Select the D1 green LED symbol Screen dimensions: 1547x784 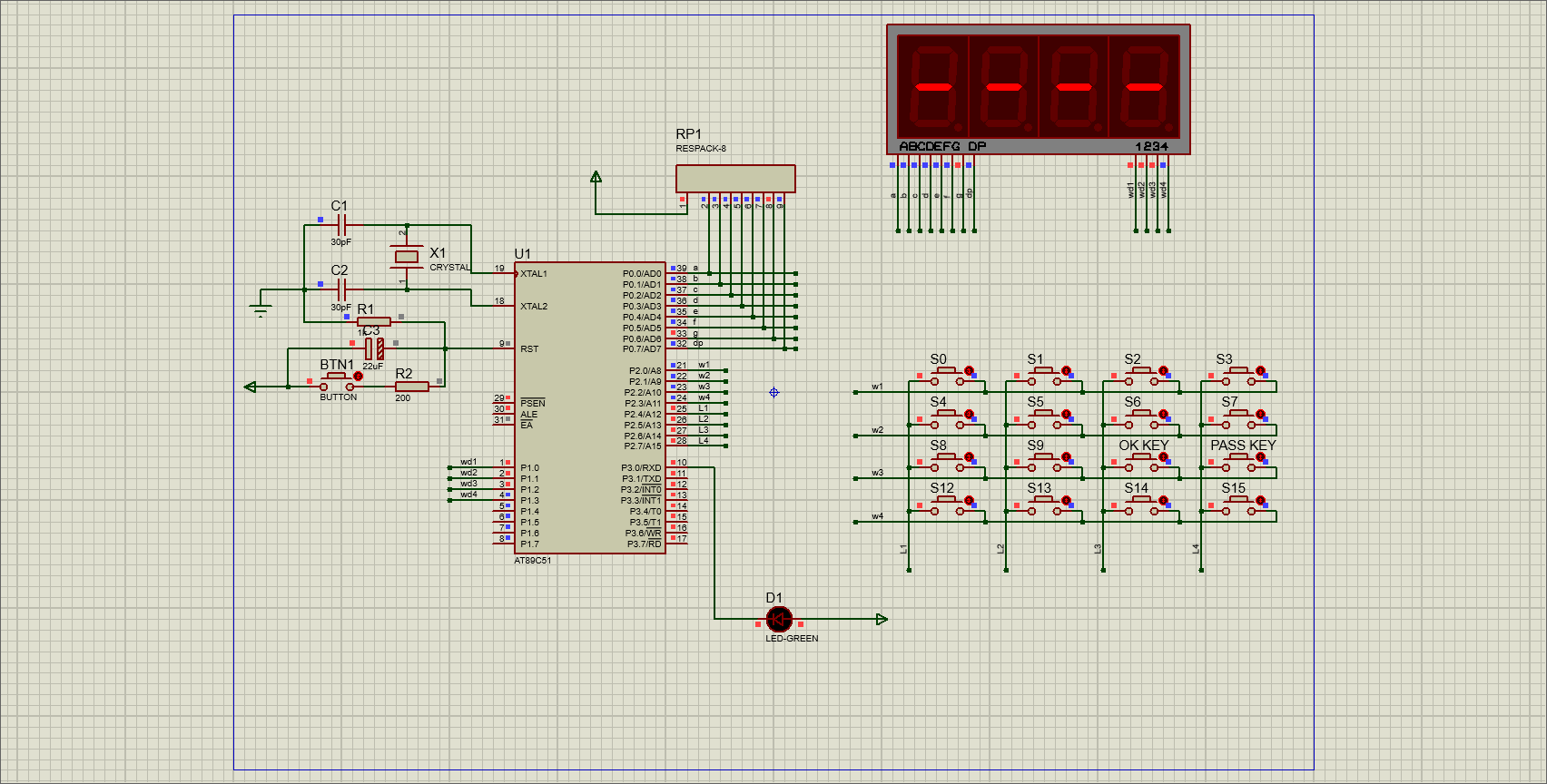pyautogui.click(x=779, y=619)
